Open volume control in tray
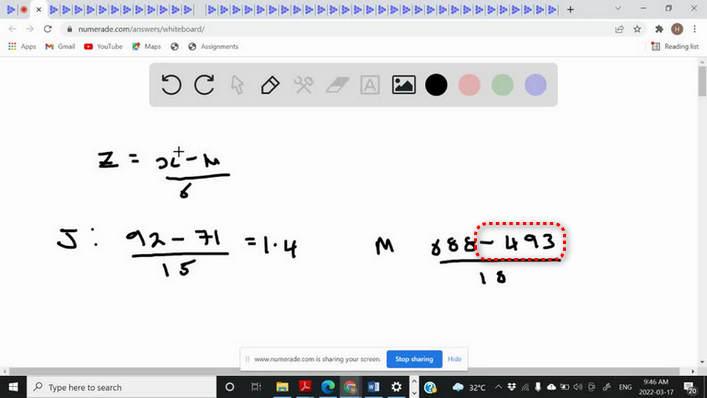The height and width of the screenshot is (398, 707). point(578,387)
